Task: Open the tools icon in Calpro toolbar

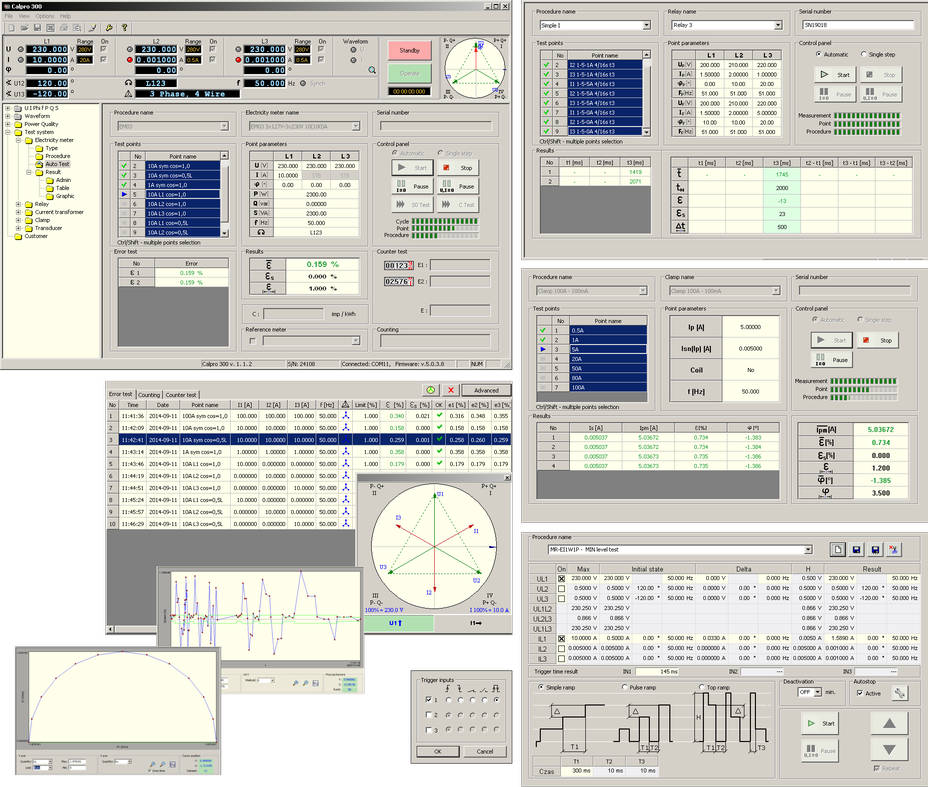Action: [93, 28]
